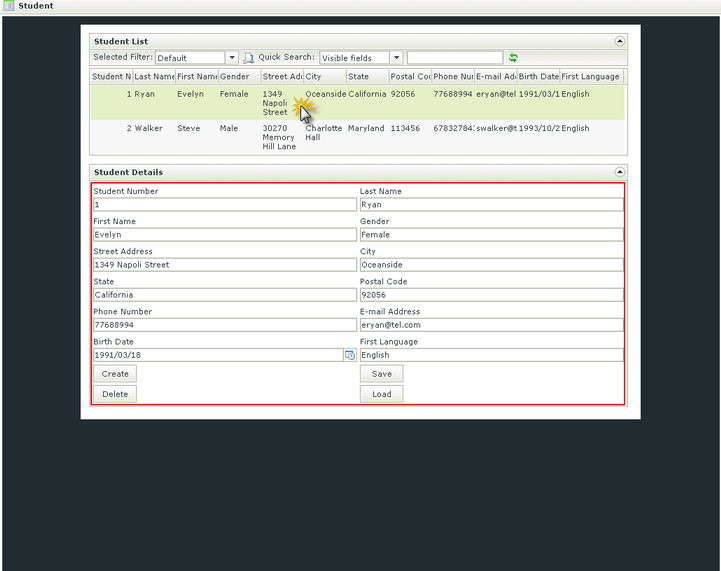Click the Male gender cell
This screenshot has width=721, height=571.
pos(229,128)
